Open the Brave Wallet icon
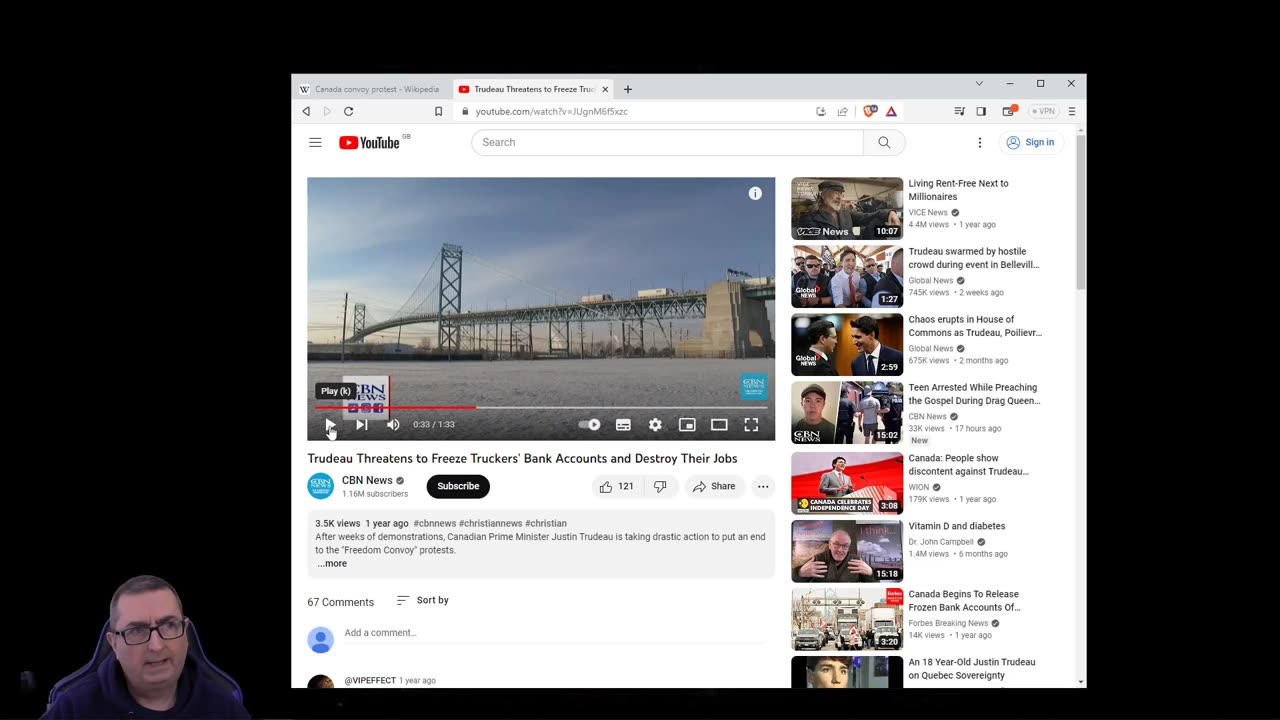1280x720 pixels. 1009,111
